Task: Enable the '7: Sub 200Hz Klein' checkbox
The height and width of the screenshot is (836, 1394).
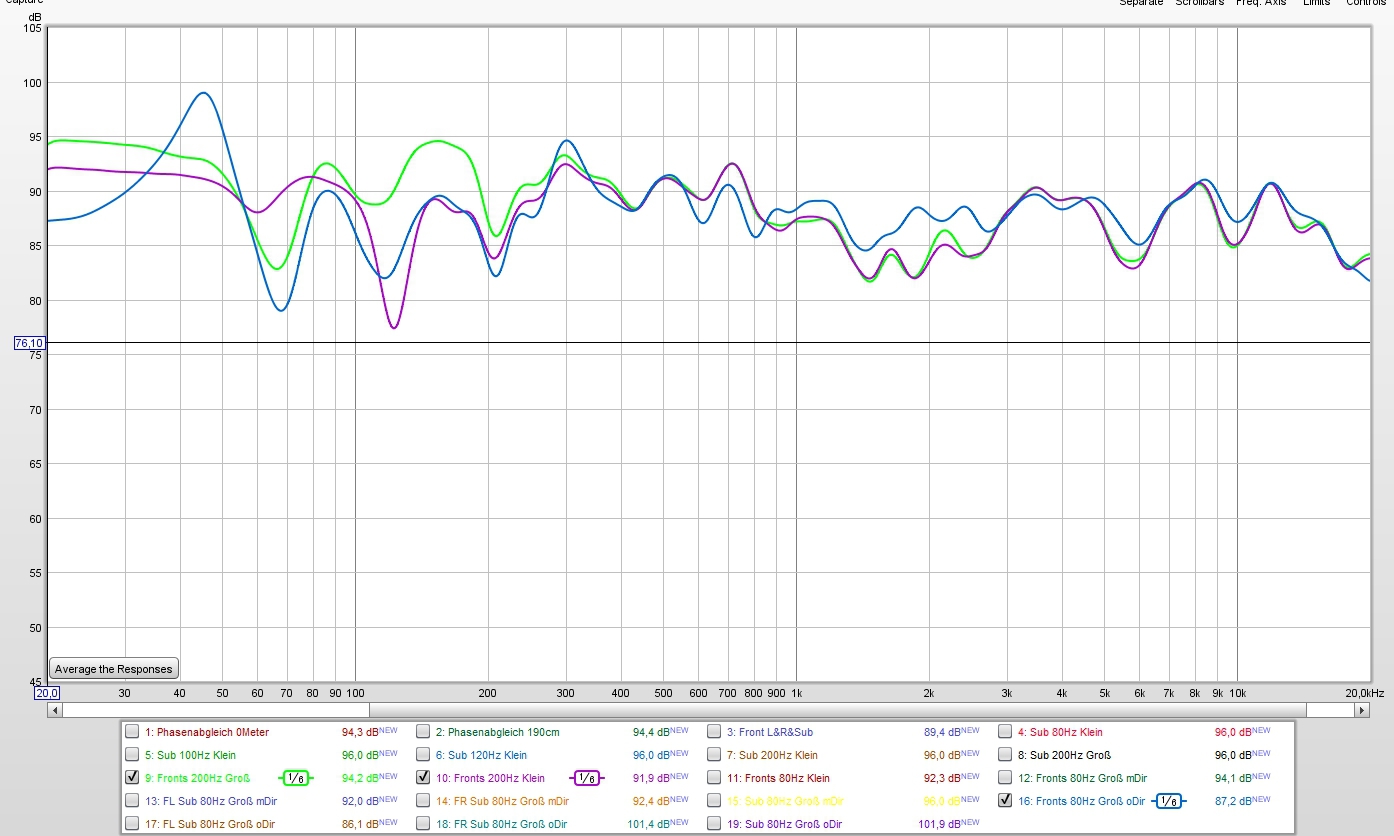Action: (714, 755)
